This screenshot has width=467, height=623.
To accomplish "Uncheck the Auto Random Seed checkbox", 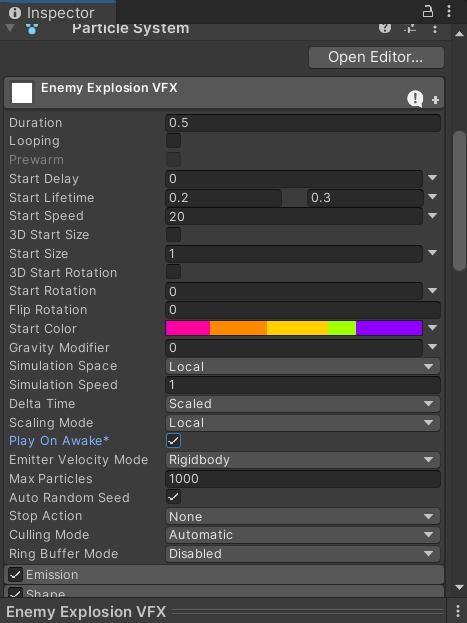I will [x=173, y=497].
